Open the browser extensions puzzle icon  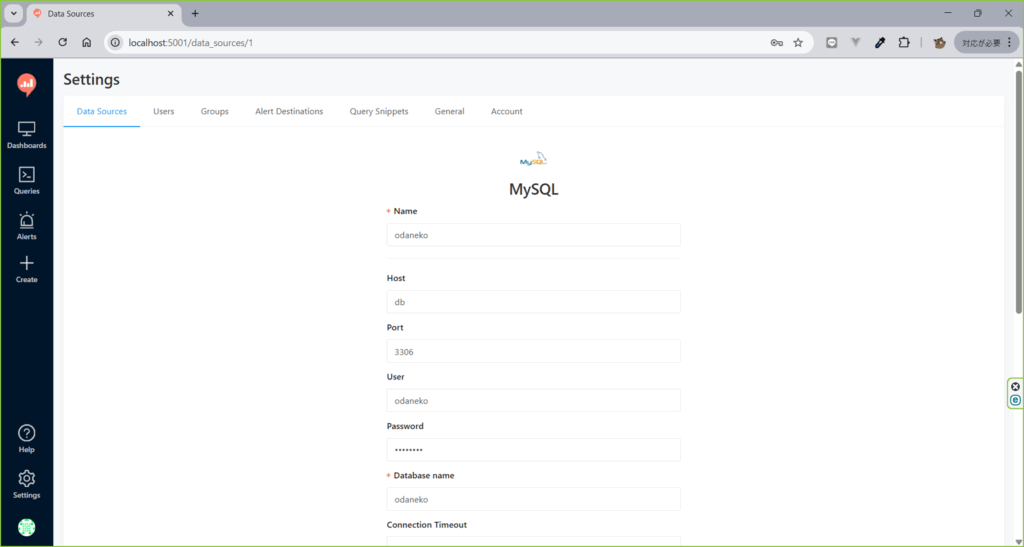[904, 43]
